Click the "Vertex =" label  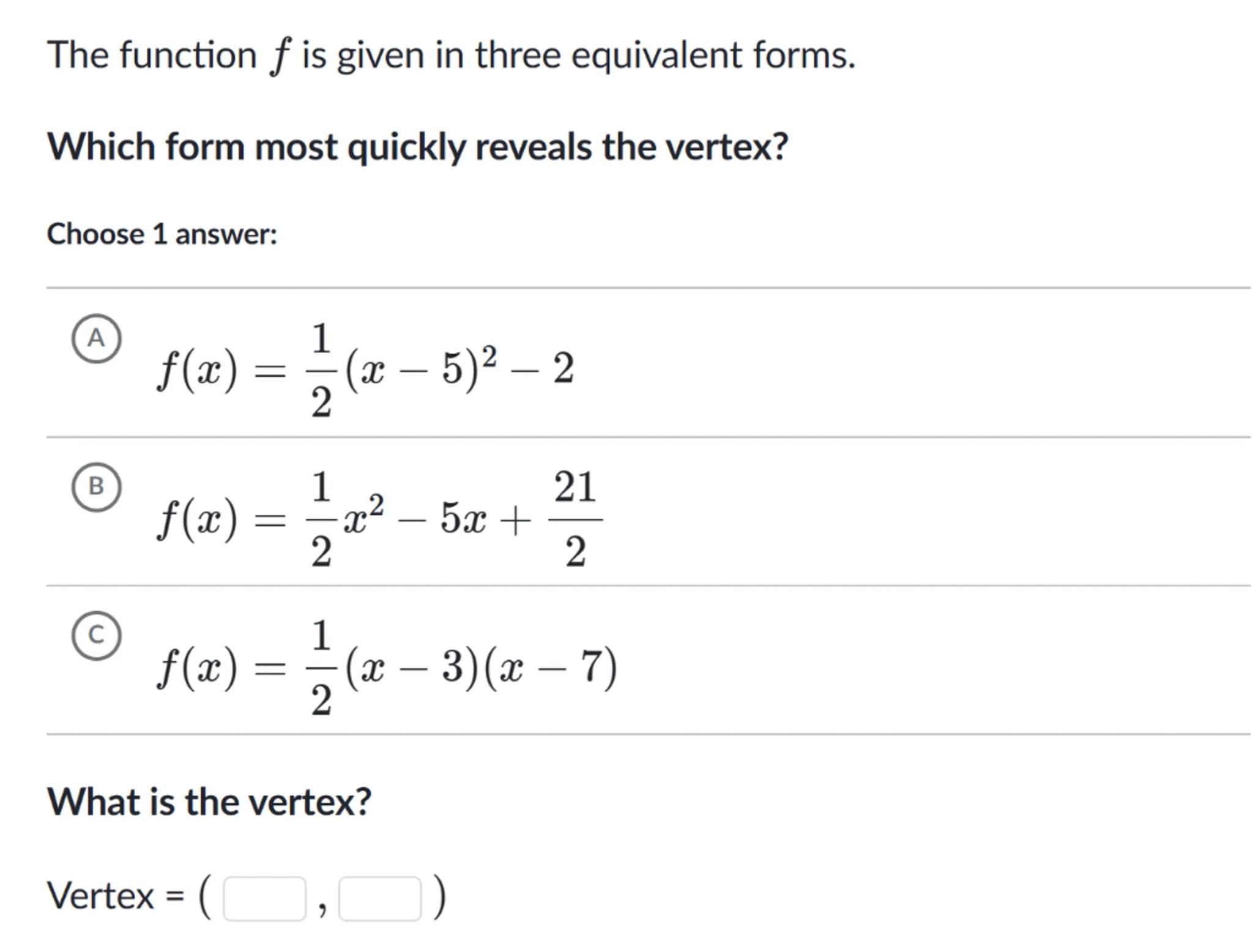115,897
